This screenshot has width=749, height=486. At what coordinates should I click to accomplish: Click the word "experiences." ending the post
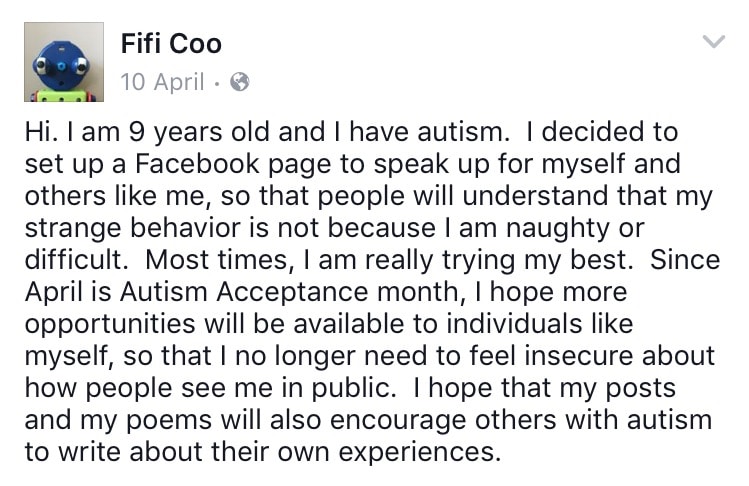tap(420, 452)
